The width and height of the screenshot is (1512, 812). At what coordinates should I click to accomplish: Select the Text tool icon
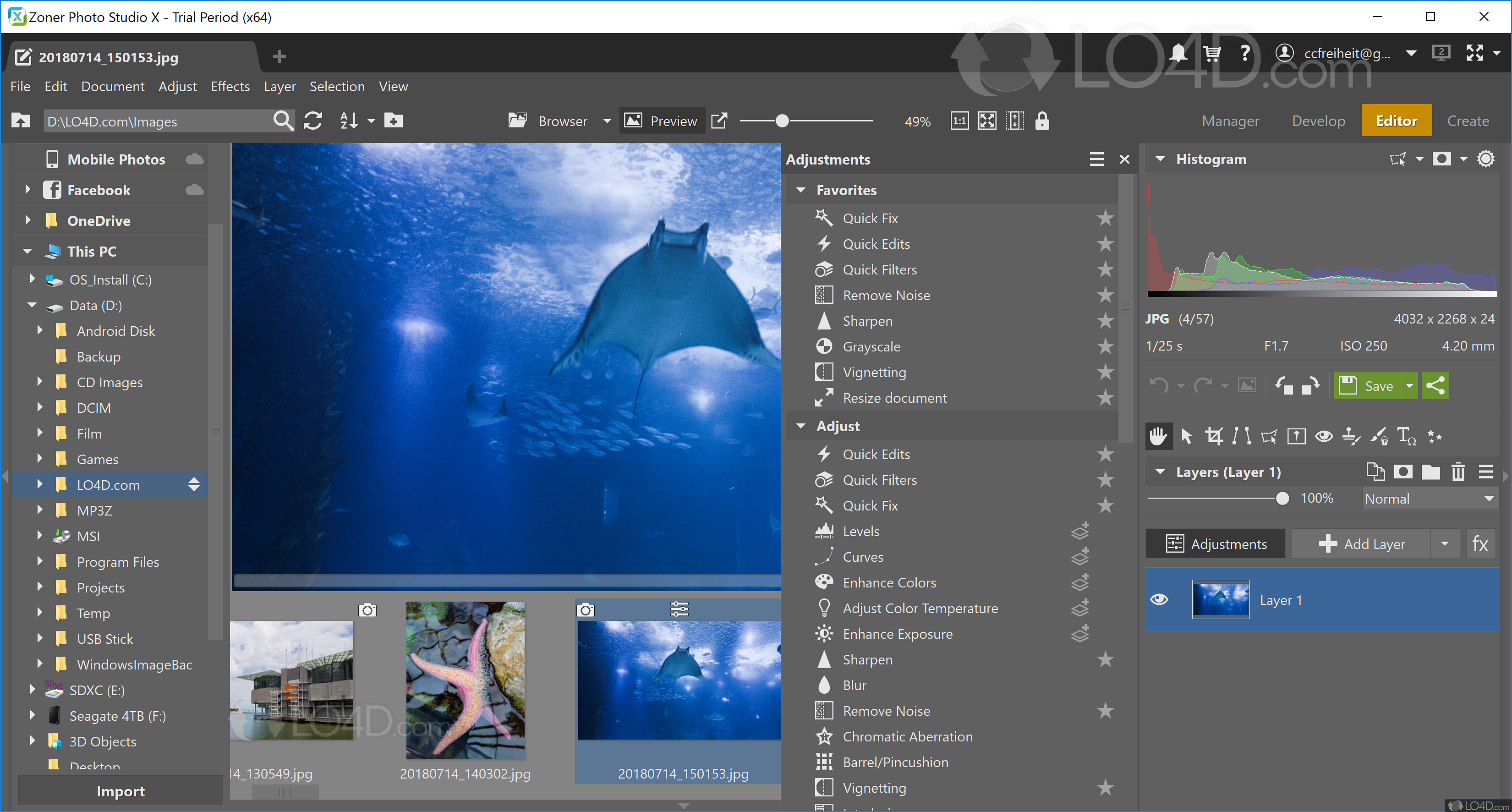click(1406, 436)
